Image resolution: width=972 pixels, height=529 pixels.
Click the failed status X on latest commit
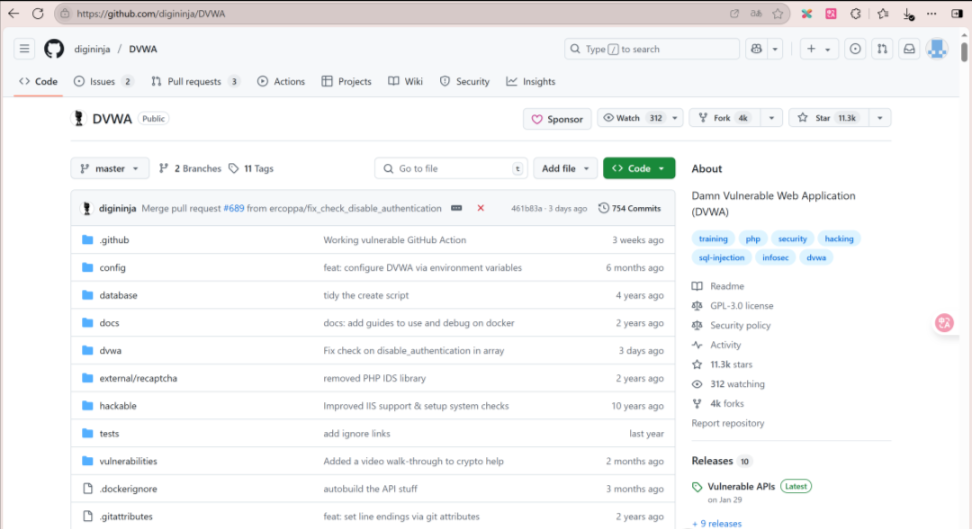point(480,208)
